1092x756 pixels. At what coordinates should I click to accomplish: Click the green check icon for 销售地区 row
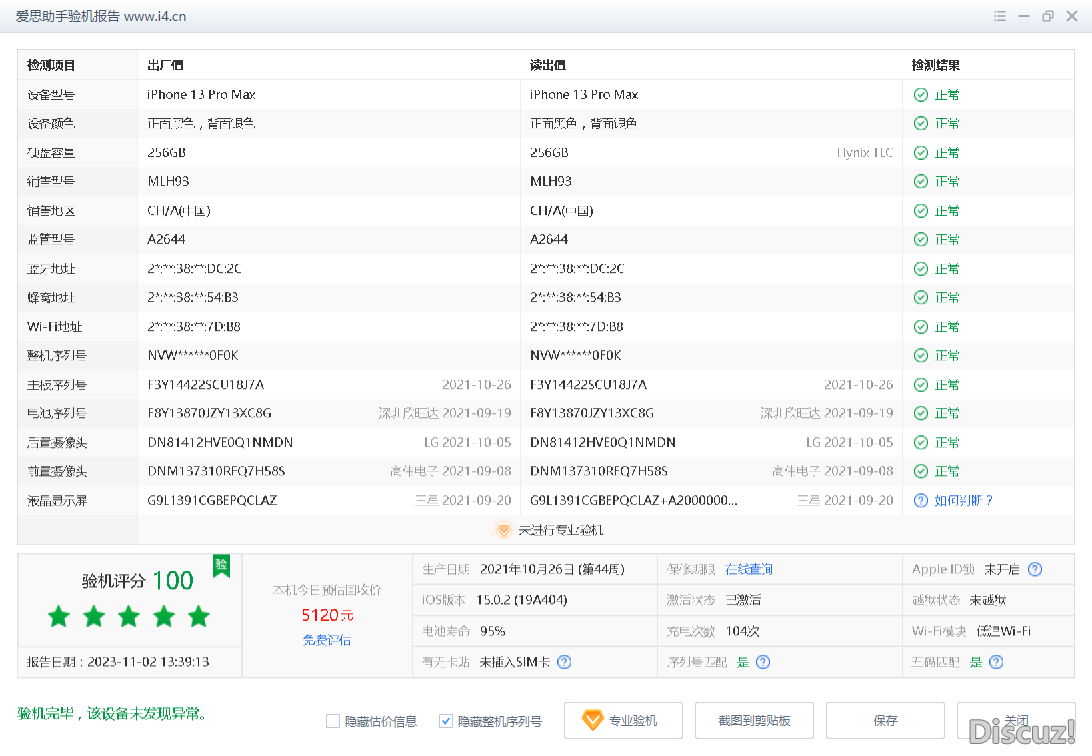[x=921, y=210]
